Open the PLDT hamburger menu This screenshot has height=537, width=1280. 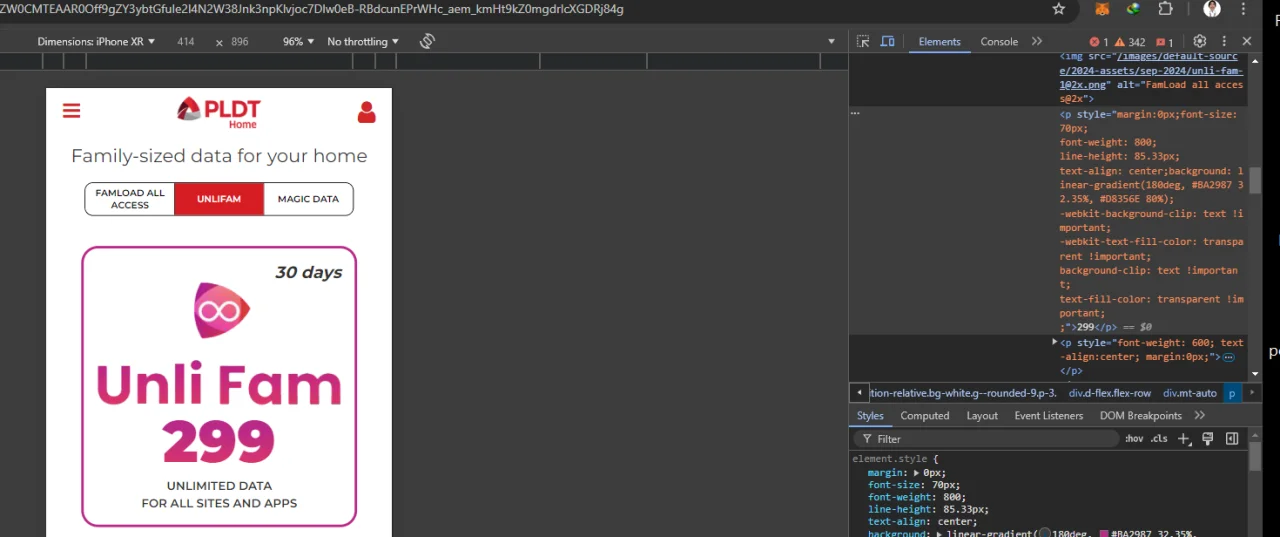pyautogui.click(x=71, y=111)
